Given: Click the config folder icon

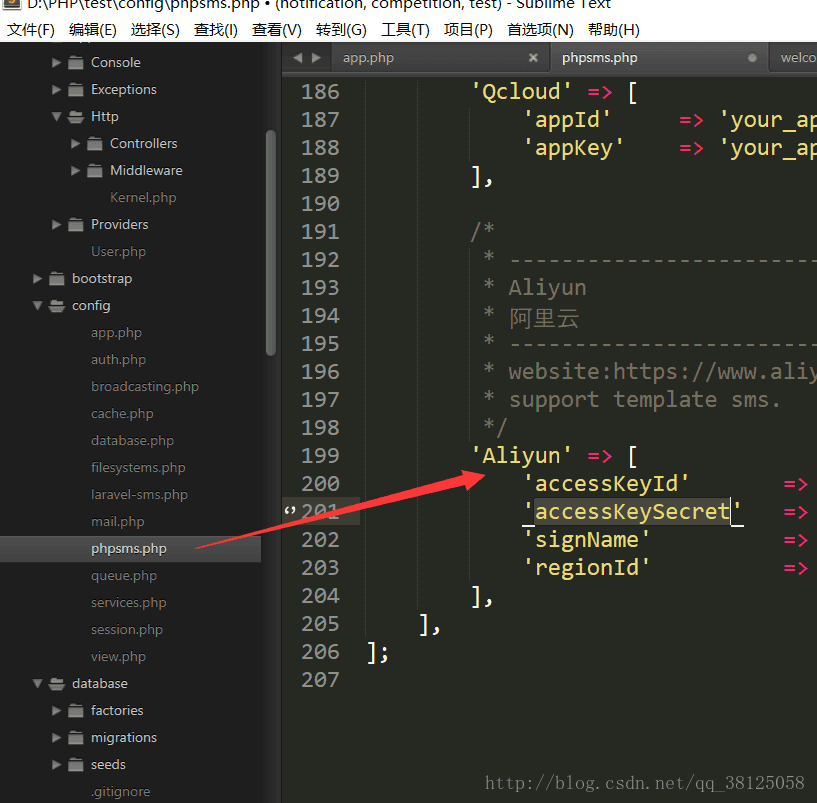Looking at the screenshot, I should click(x=56, y=306).
